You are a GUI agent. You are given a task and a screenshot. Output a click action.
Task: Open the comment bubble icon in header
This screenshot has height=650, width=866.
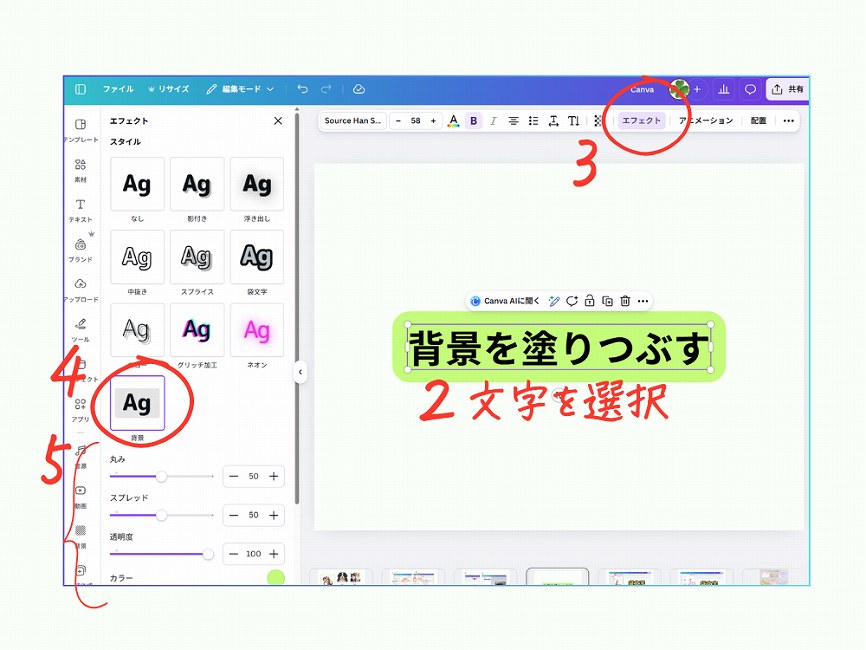[750, 89]
